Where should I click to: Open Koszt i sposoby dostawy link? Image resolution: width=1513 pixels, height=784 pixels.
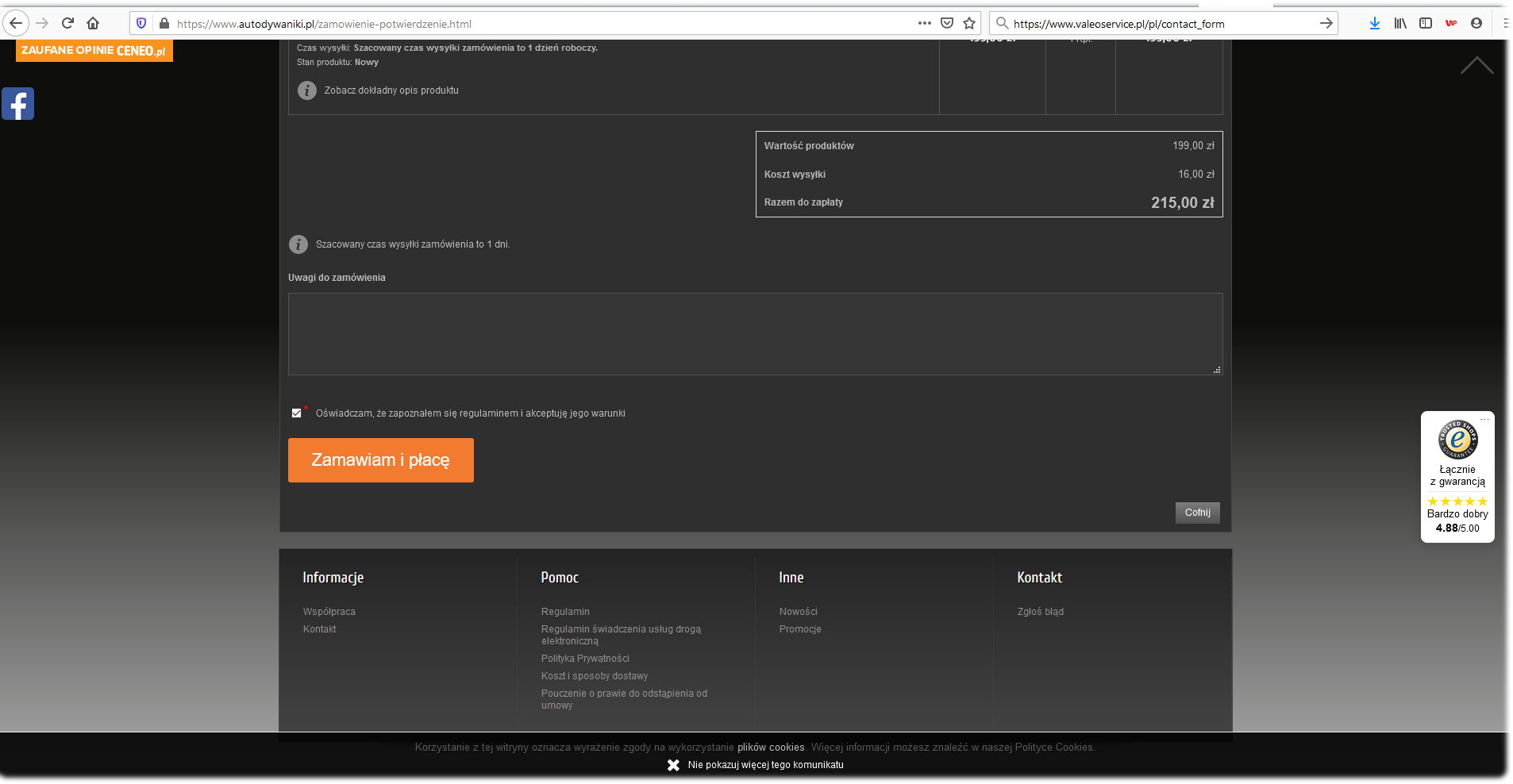(595, 676)
